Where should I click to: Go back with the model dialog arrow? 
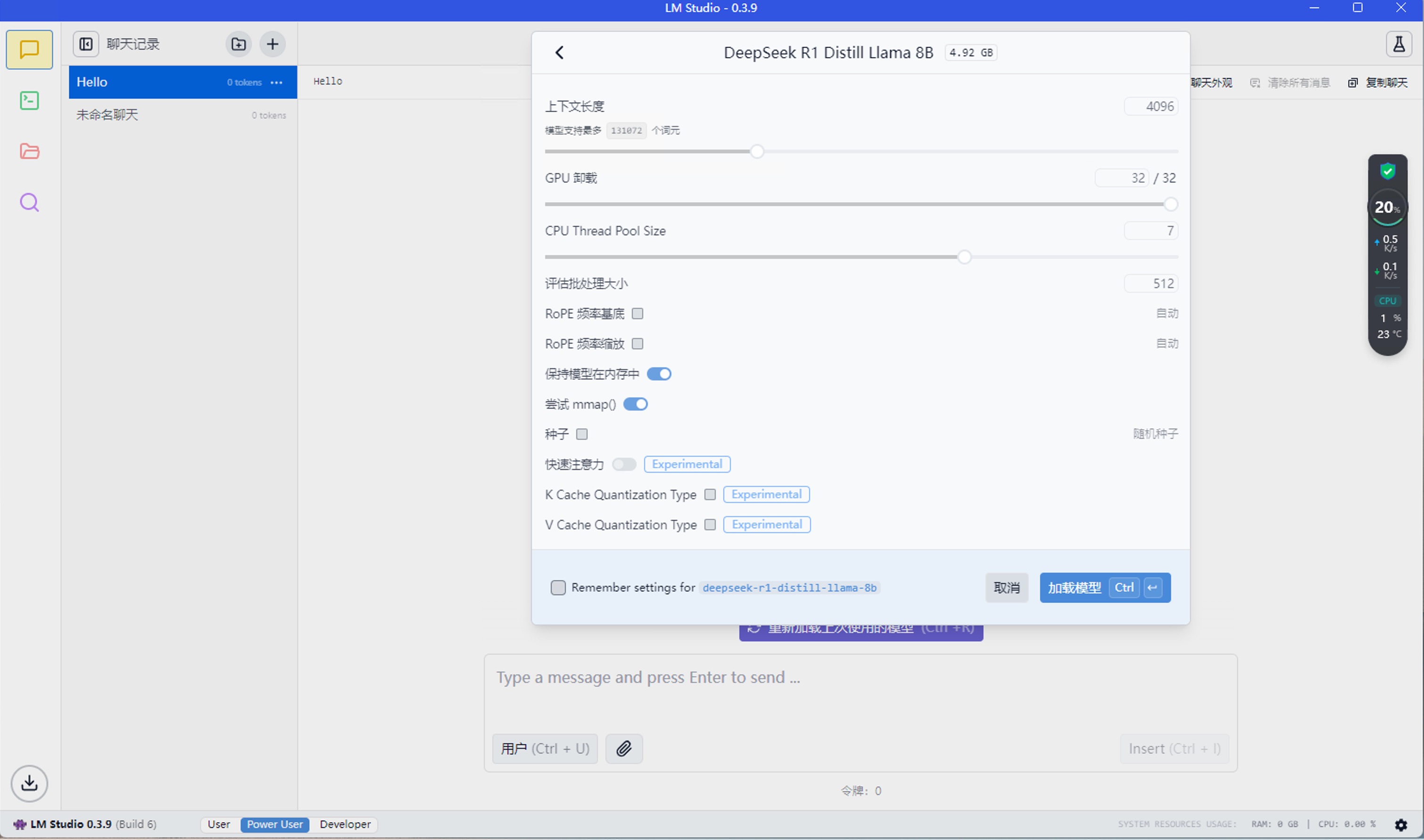tap(559, 53)
